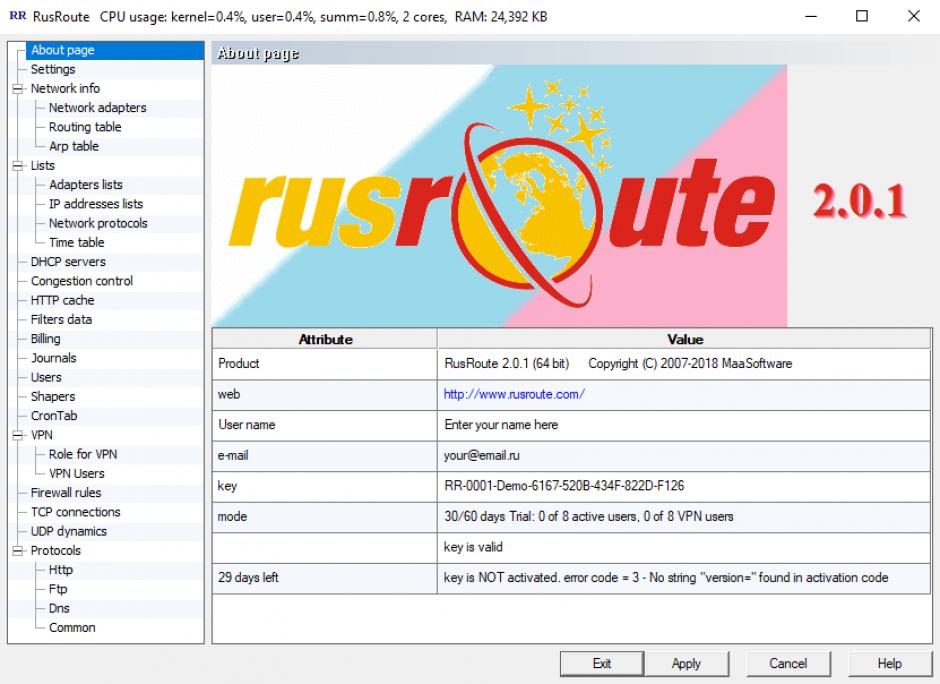The width and height of the screenshot is (940, 684).
Task: Go to DHCP servers page
Action: [68, 262]
